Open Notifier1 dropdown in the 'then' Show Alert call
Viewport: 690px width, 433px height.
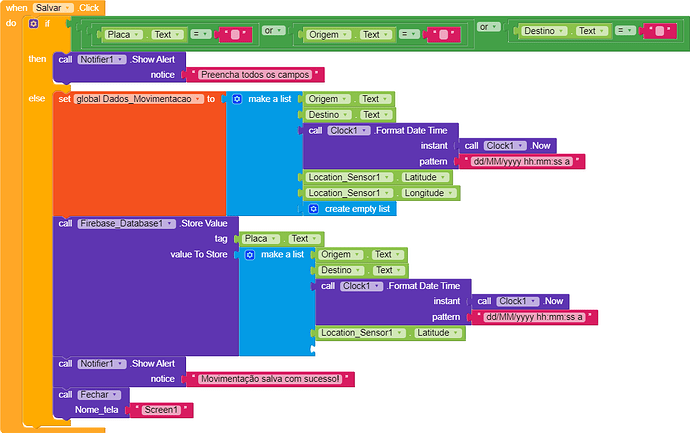(102, 59)
